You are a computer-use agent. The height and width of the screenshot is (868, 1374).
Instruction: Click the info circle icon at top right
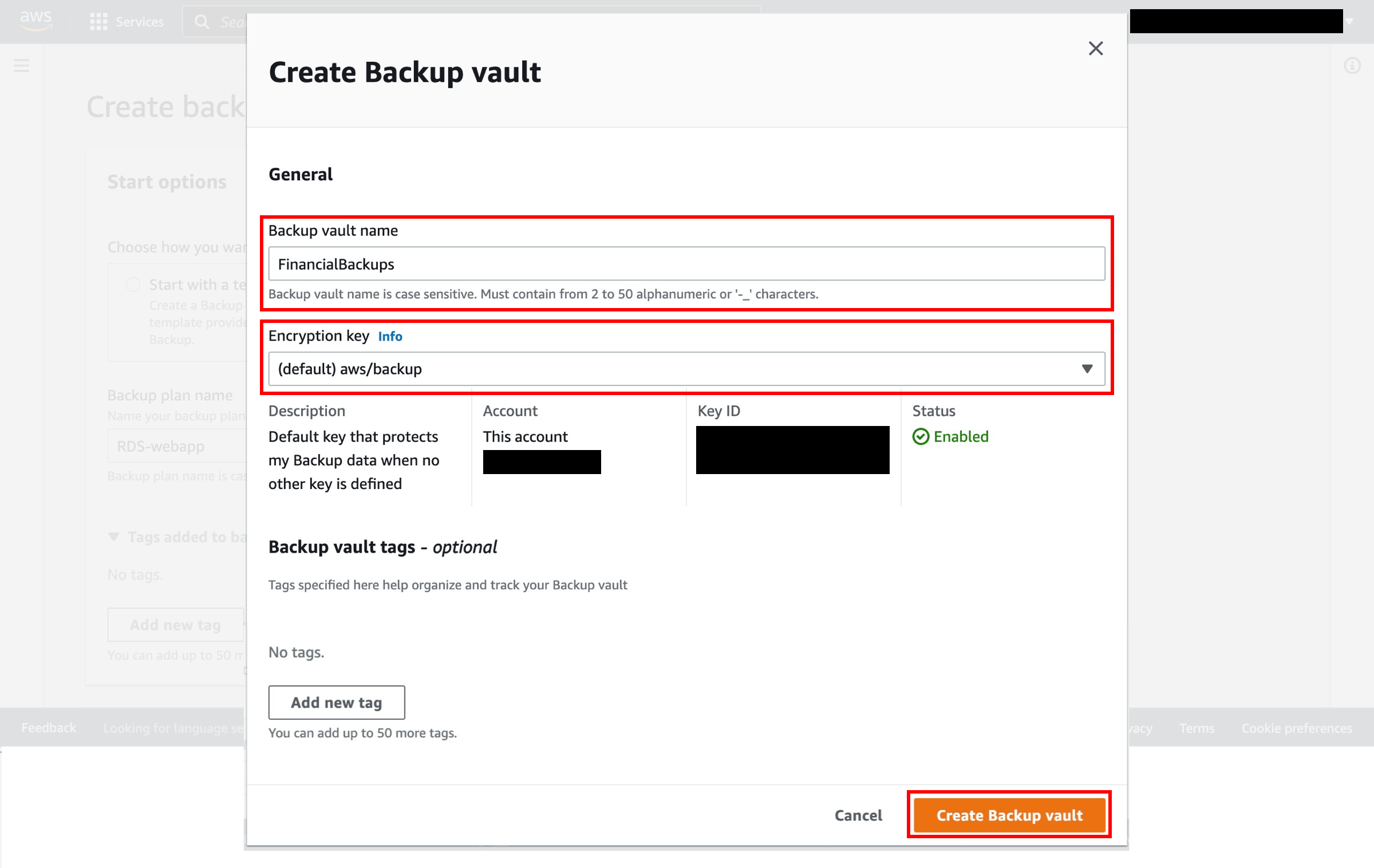(x=1353, y=65)
